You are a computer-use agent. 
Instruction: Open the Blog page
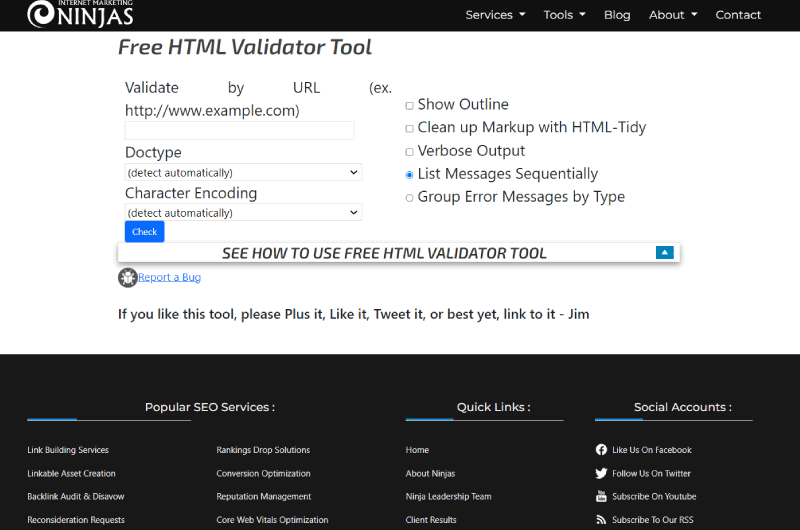pyautogui.click(x=617, y=15)
